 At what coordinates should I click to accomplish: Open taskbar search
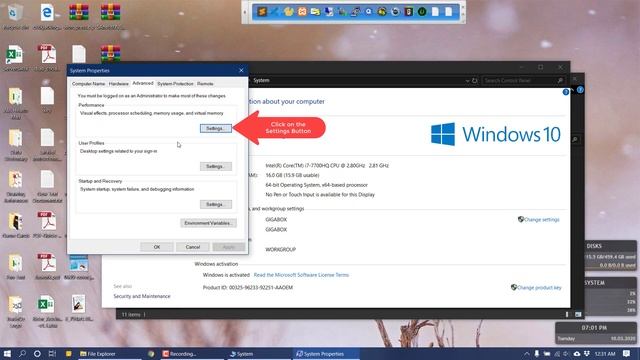tap(22, 353)
